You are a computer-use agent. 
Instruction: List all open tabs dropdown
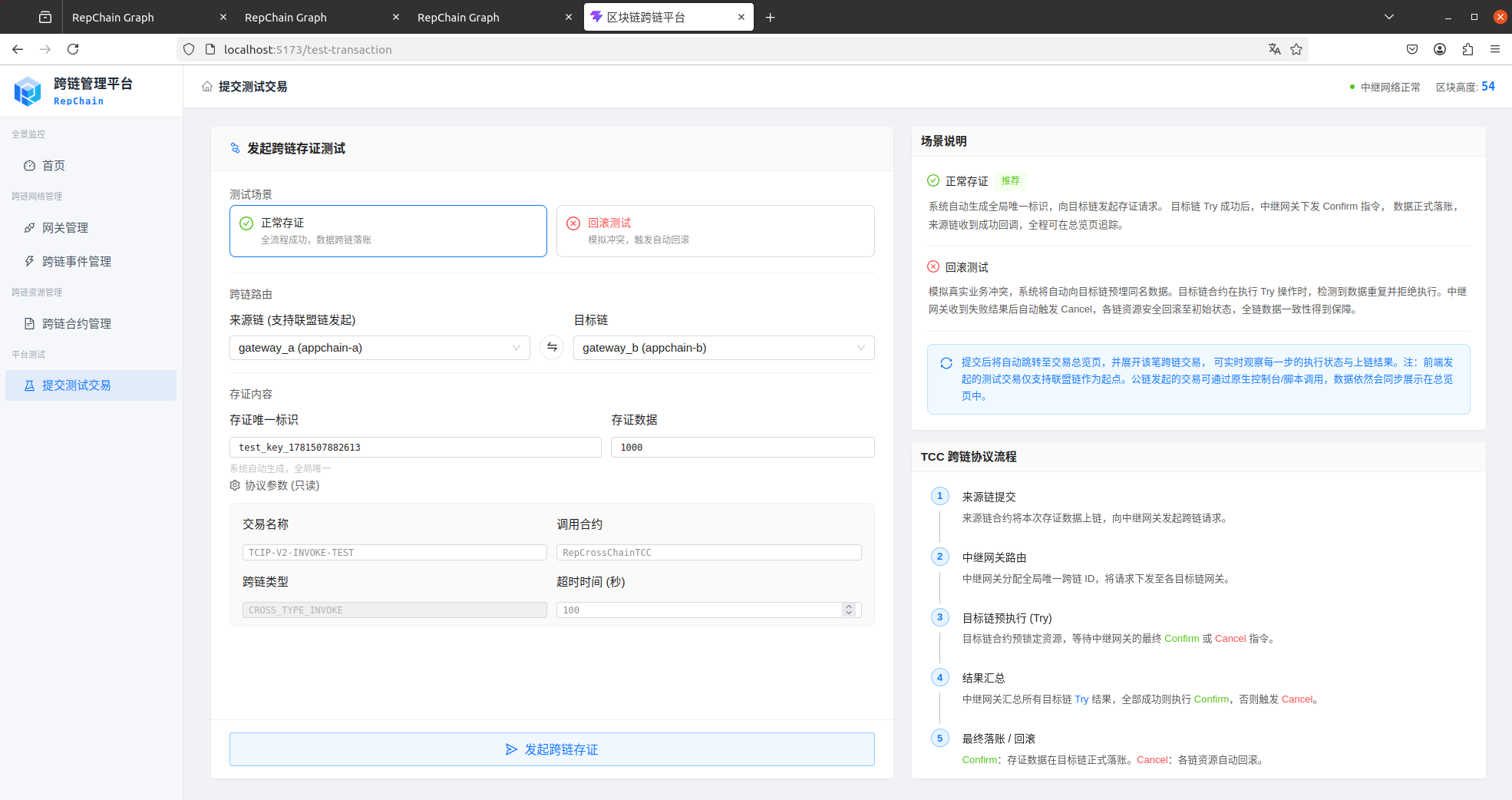1389,17
